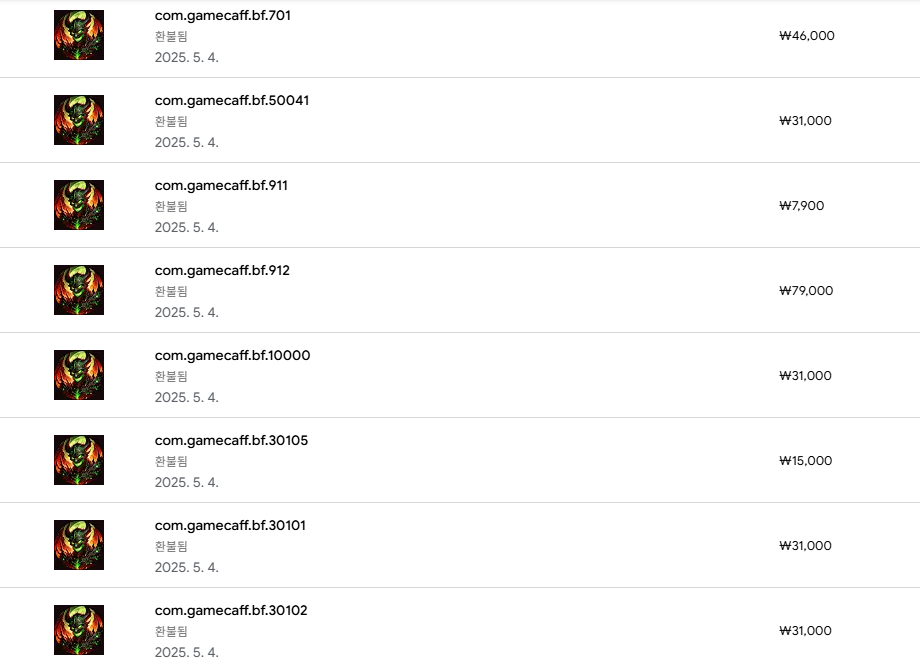The height and width of the screenshot is (669, 920).
Task: Click game icon beside com.gamecaff.bf.30105
Action: click(79, 460)
